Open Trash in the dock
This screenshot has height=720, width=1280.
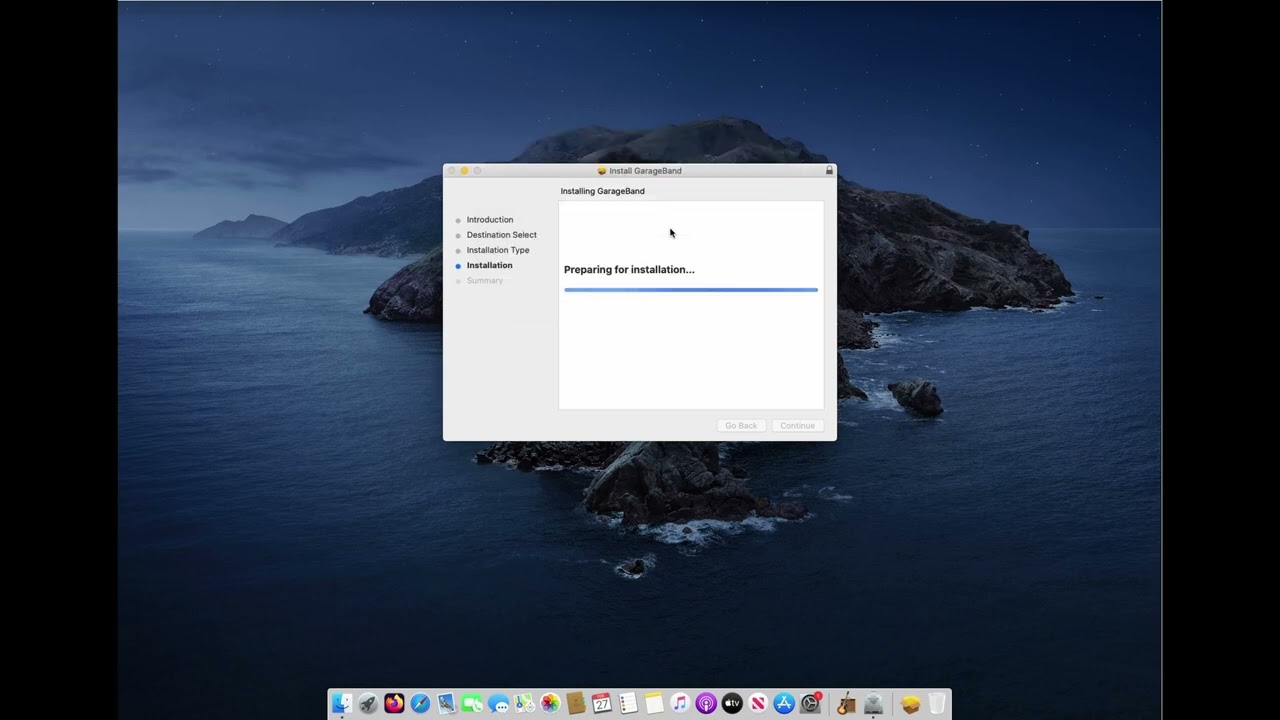(937, 704)
